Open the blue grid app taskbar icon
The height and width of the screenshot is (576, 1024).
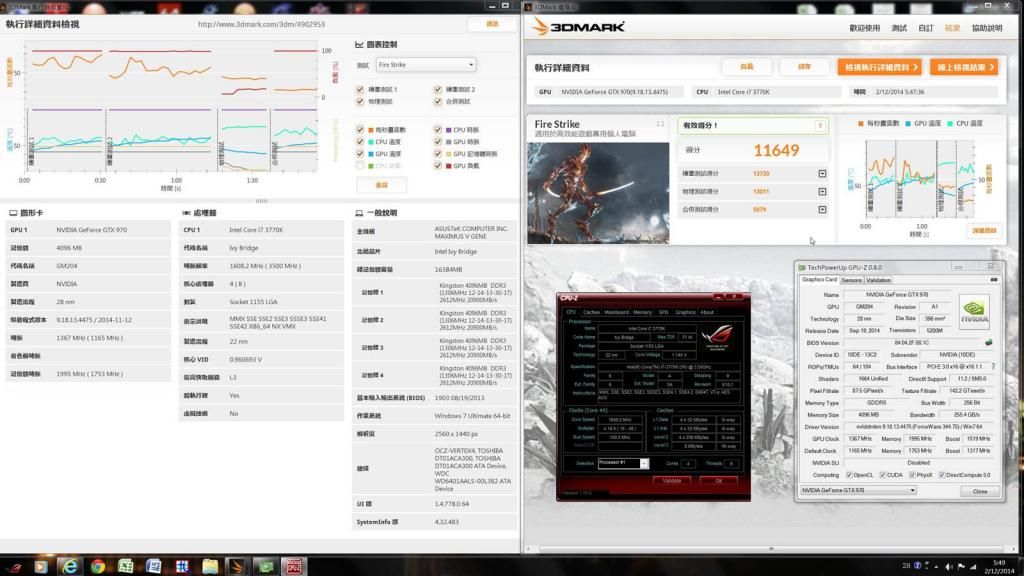coord(182,566)
